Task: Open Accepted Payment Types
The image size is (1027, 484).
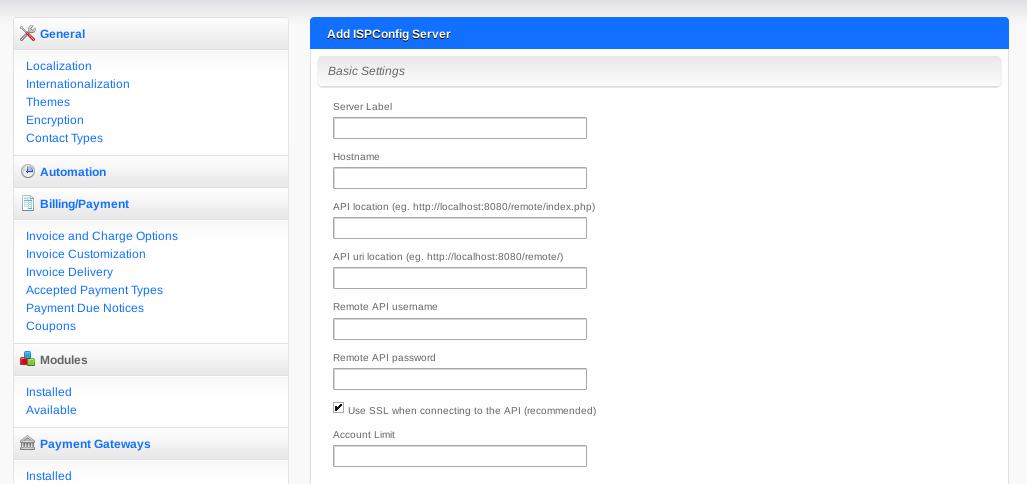Action: pos(94,290)
